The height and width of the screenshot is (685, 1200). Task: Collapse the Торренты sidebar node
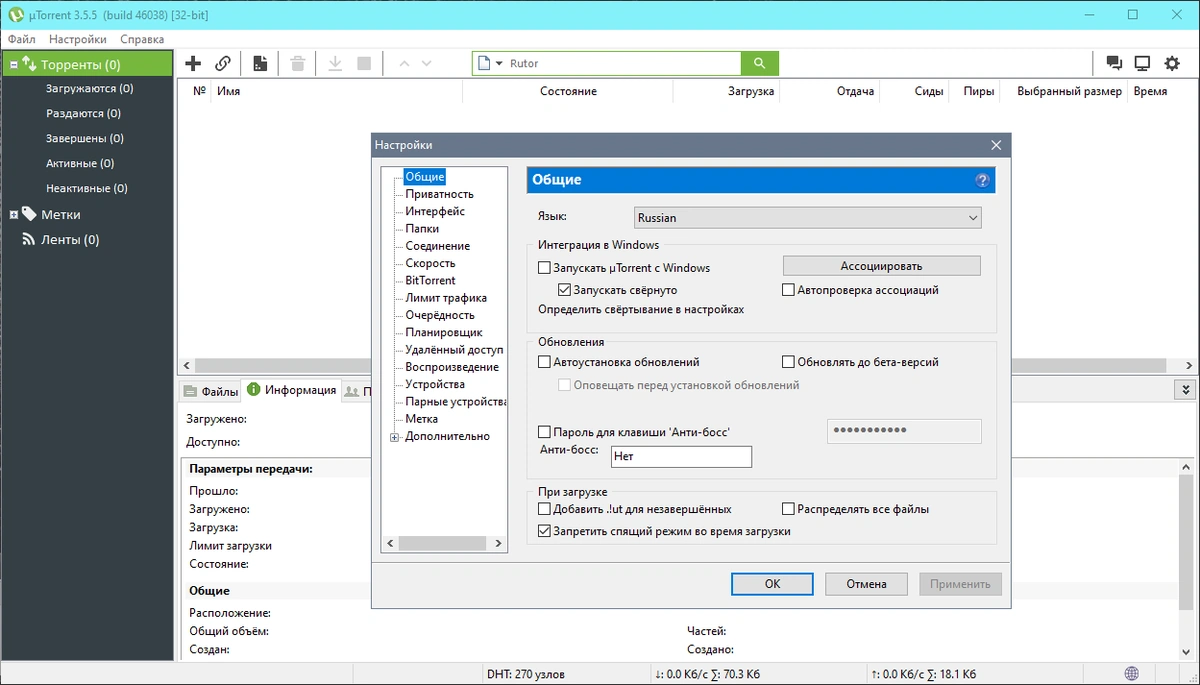tap(14, 65)
